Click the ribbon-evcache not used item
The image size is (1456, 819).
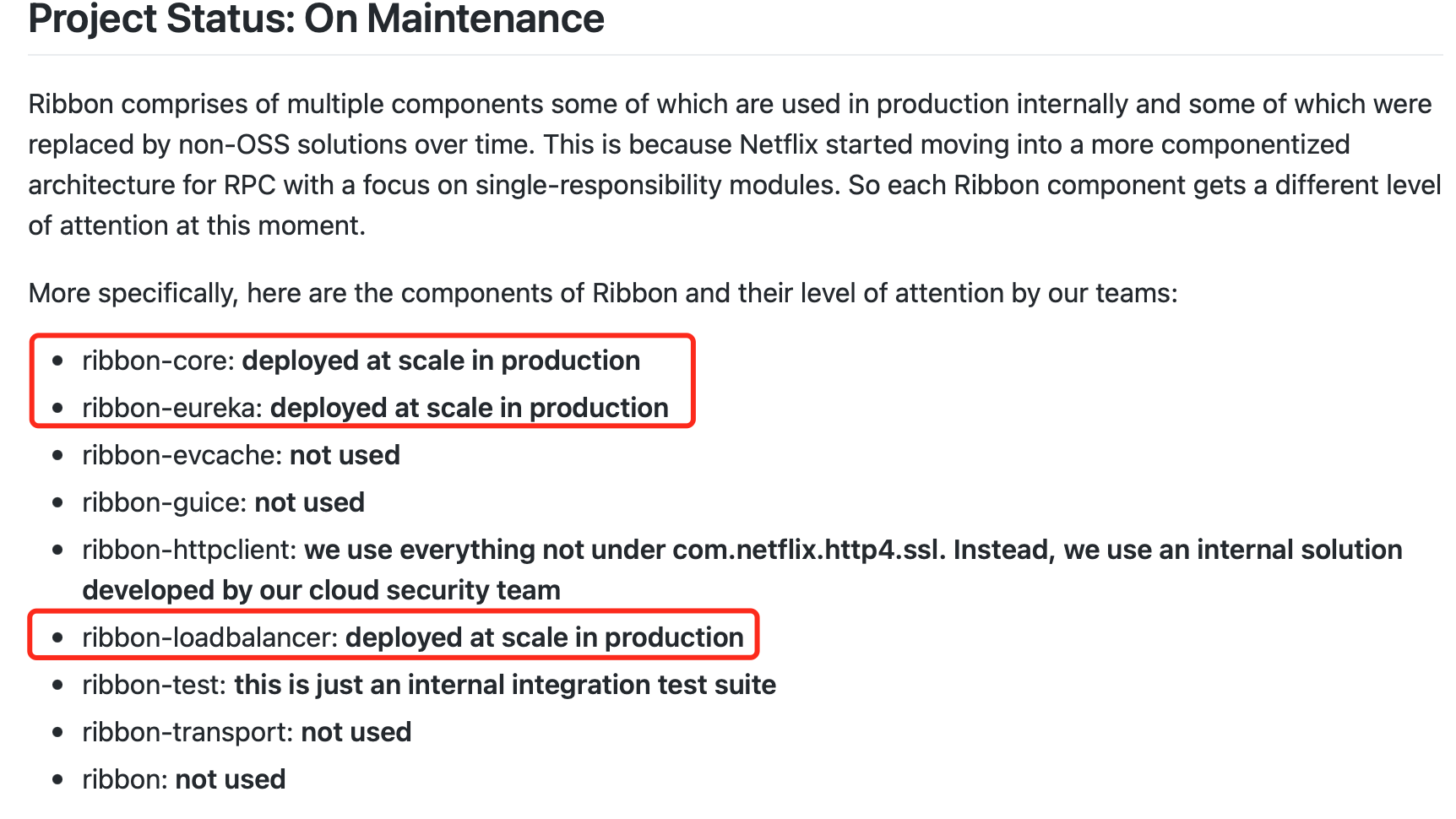click(241, 455)
